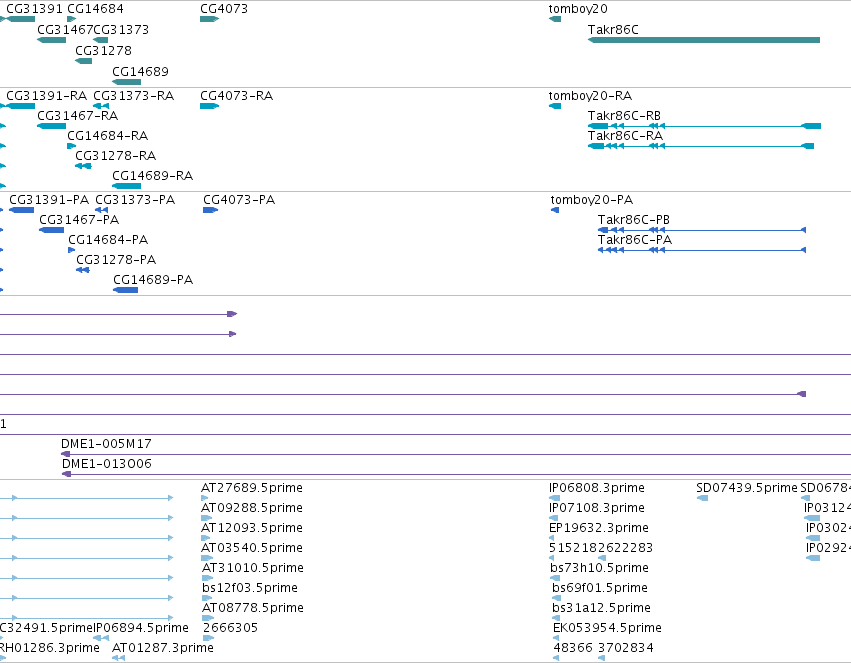
Task: Select the tomboy20-PA protein label
Action: [x=592, y=200]
